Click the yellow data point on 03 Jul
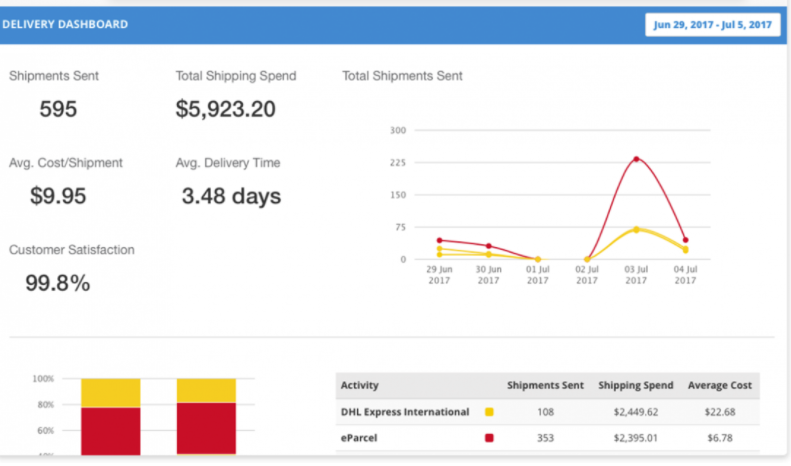Image resolution: width=791 pixels, height=466 pixels. pyautogui.click(x=636, y=229)
